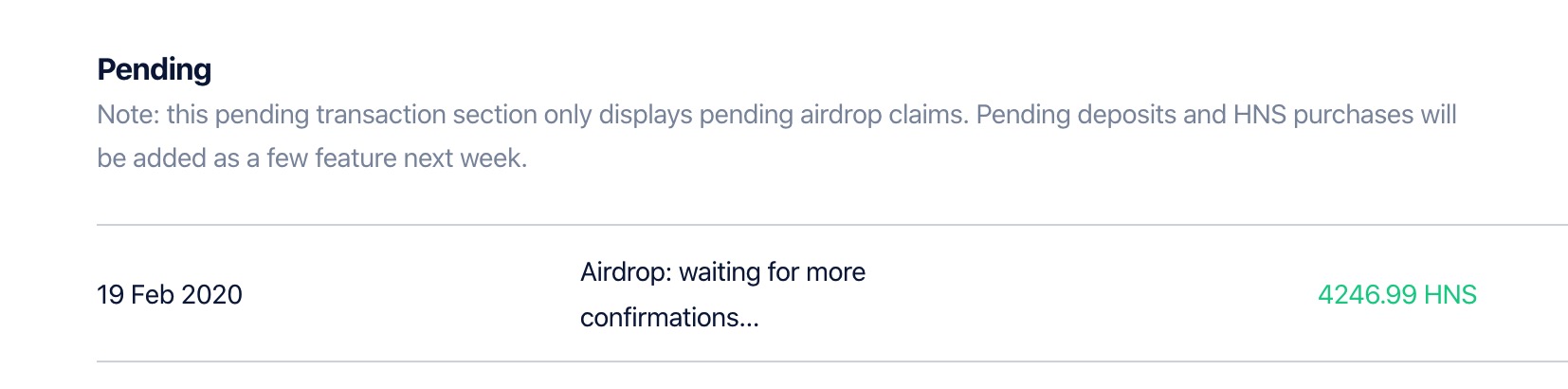This screenshot has width=1568, height=389.
Task: Click the divider line above the transaction
Action: tap(831, 225)
